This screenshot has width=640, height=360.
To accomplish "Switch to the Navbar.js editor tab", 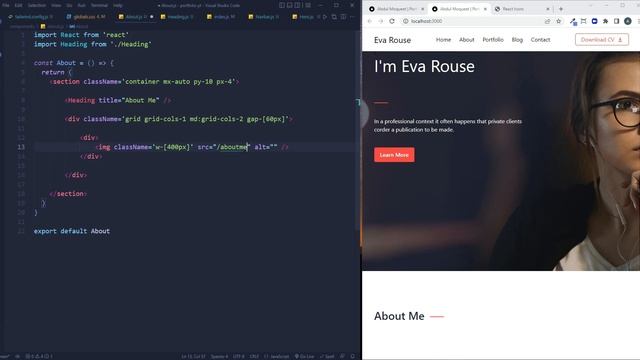I will pyautogui.click(x=264, y=17).
